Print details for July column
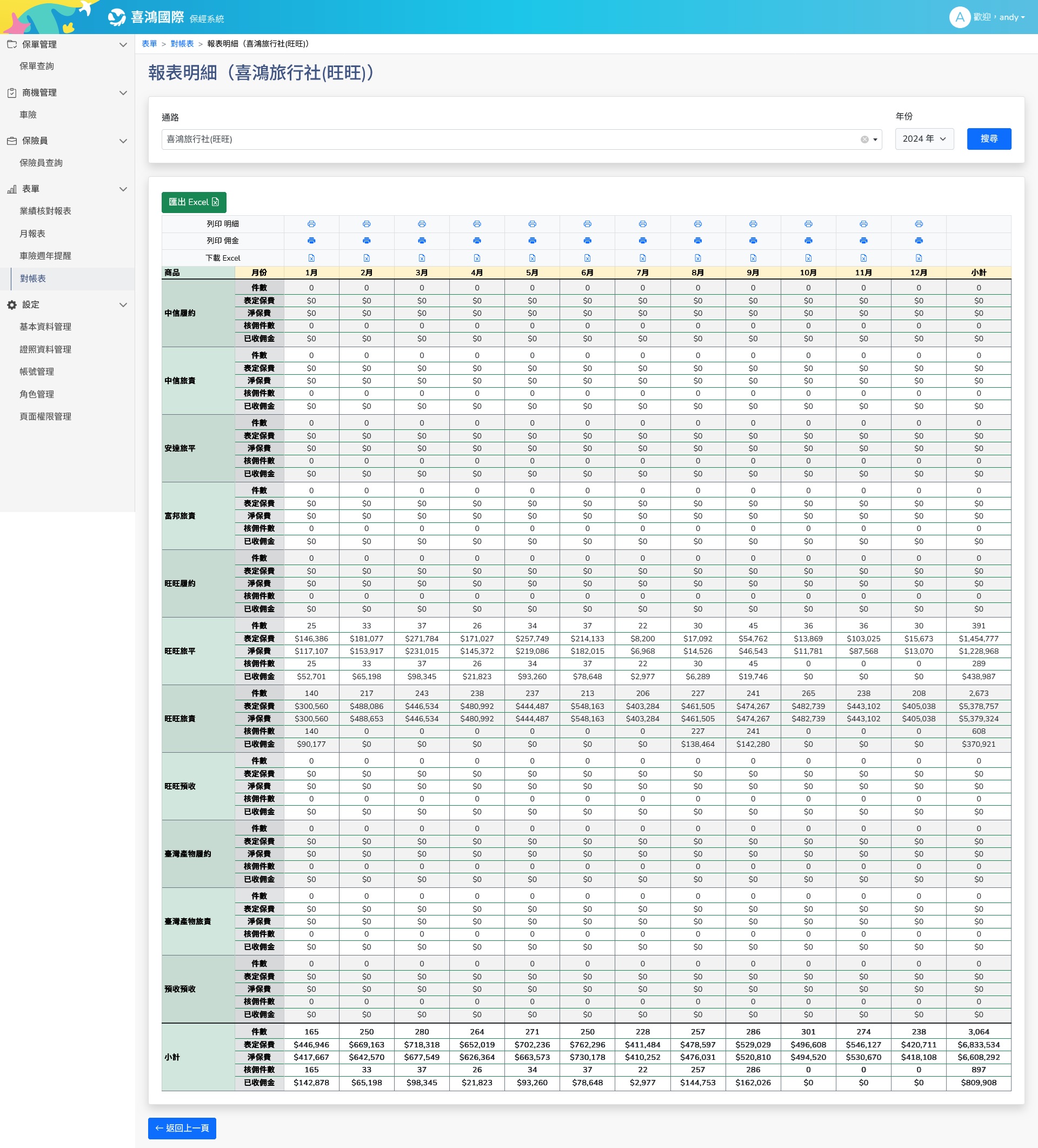 643,224
